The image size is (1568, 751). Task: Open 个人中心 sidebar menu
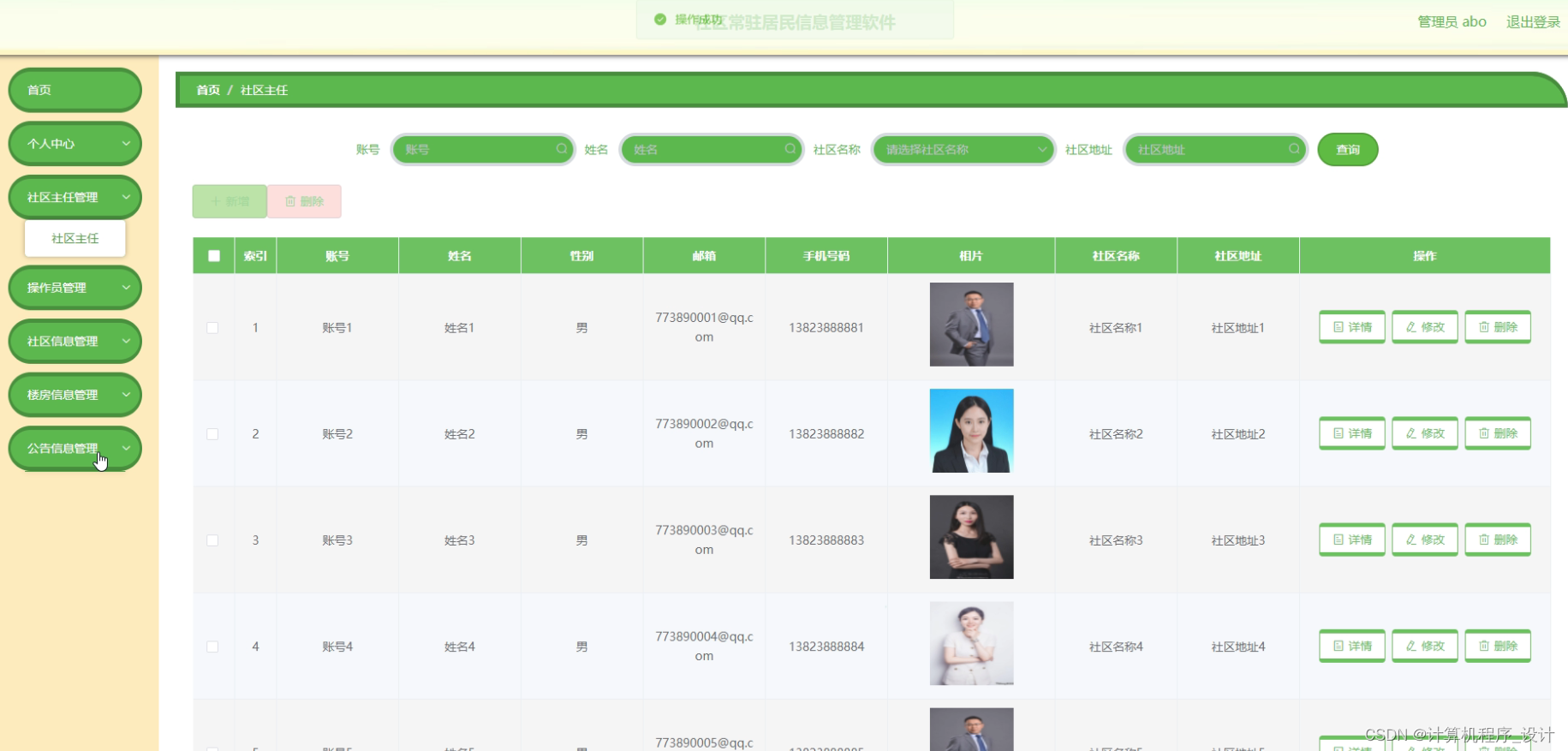pos(75,144)
